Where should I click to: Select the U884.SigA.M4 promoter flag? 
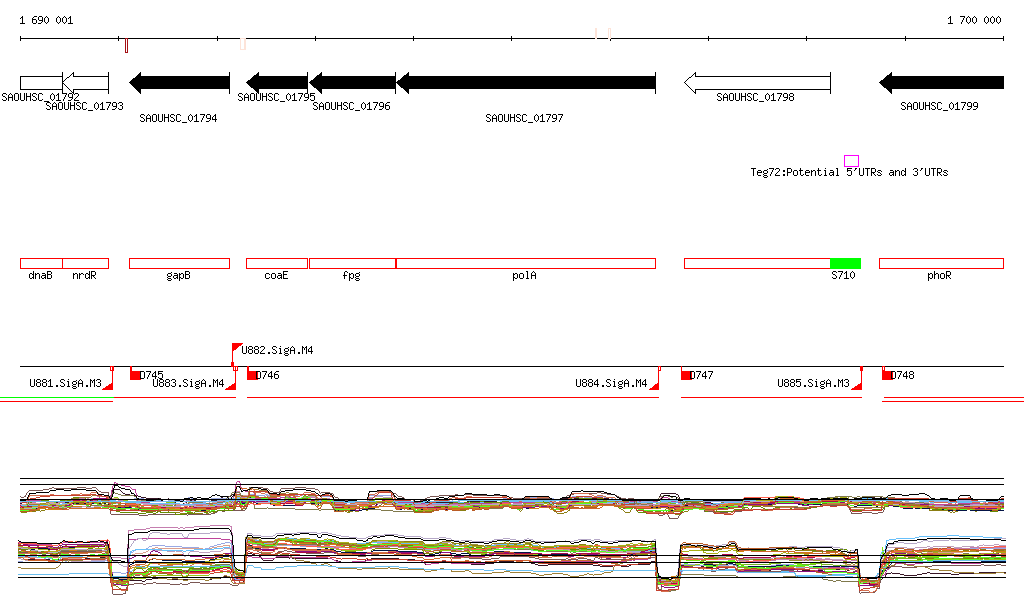pos(654,386)
